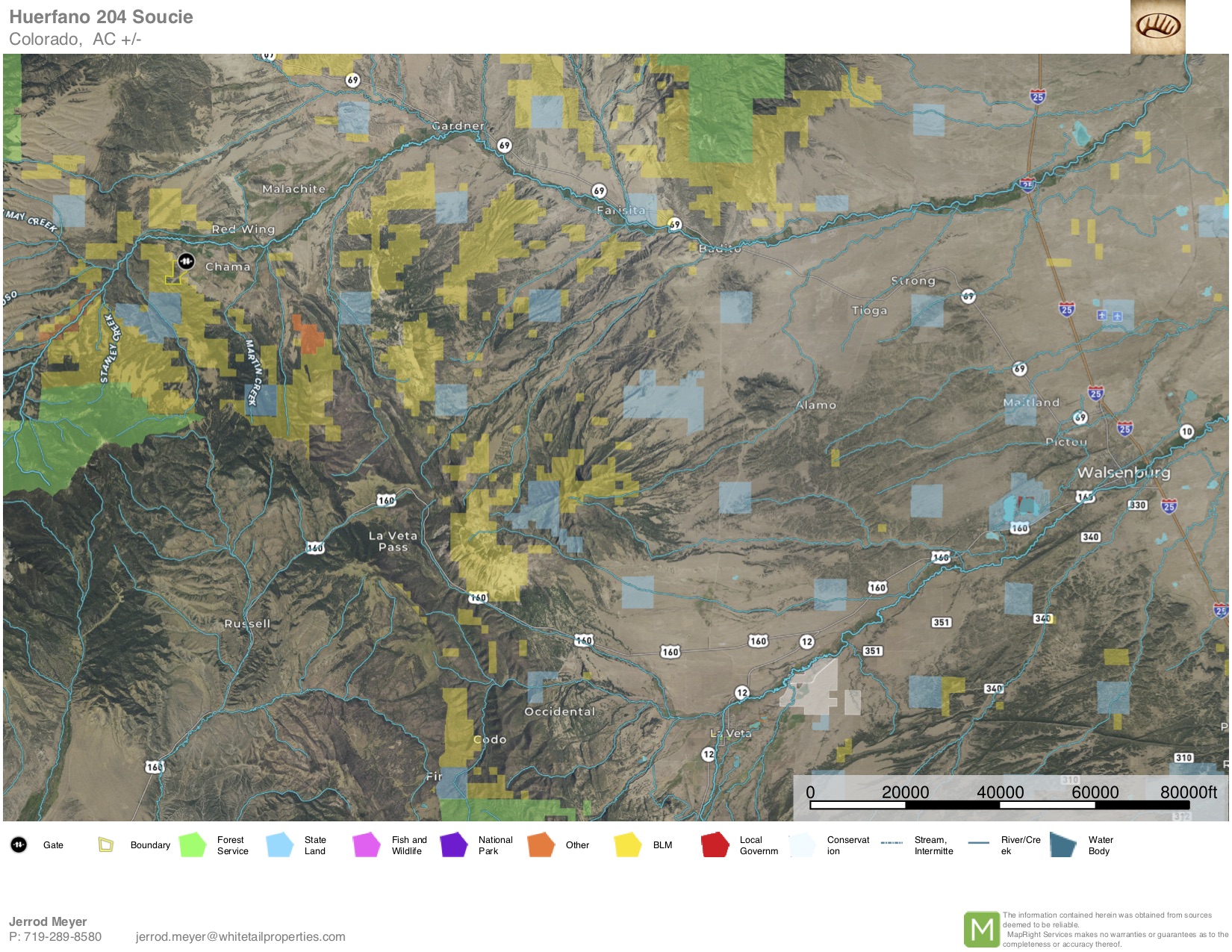Select the Local Government red swatch
1232x952 pixels.
point(715,845)
